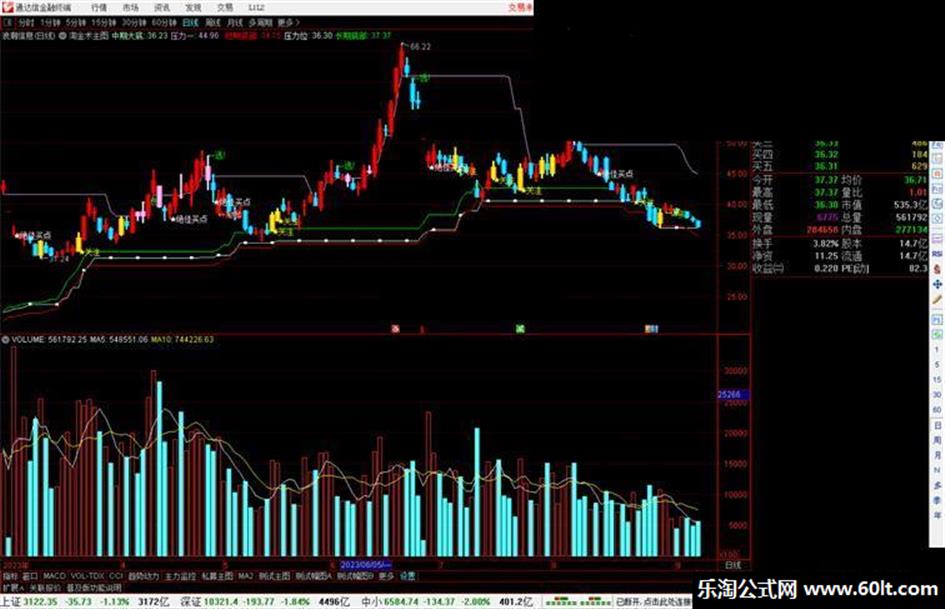Click the small red marker icon on chart baseline

pos(395,329)
